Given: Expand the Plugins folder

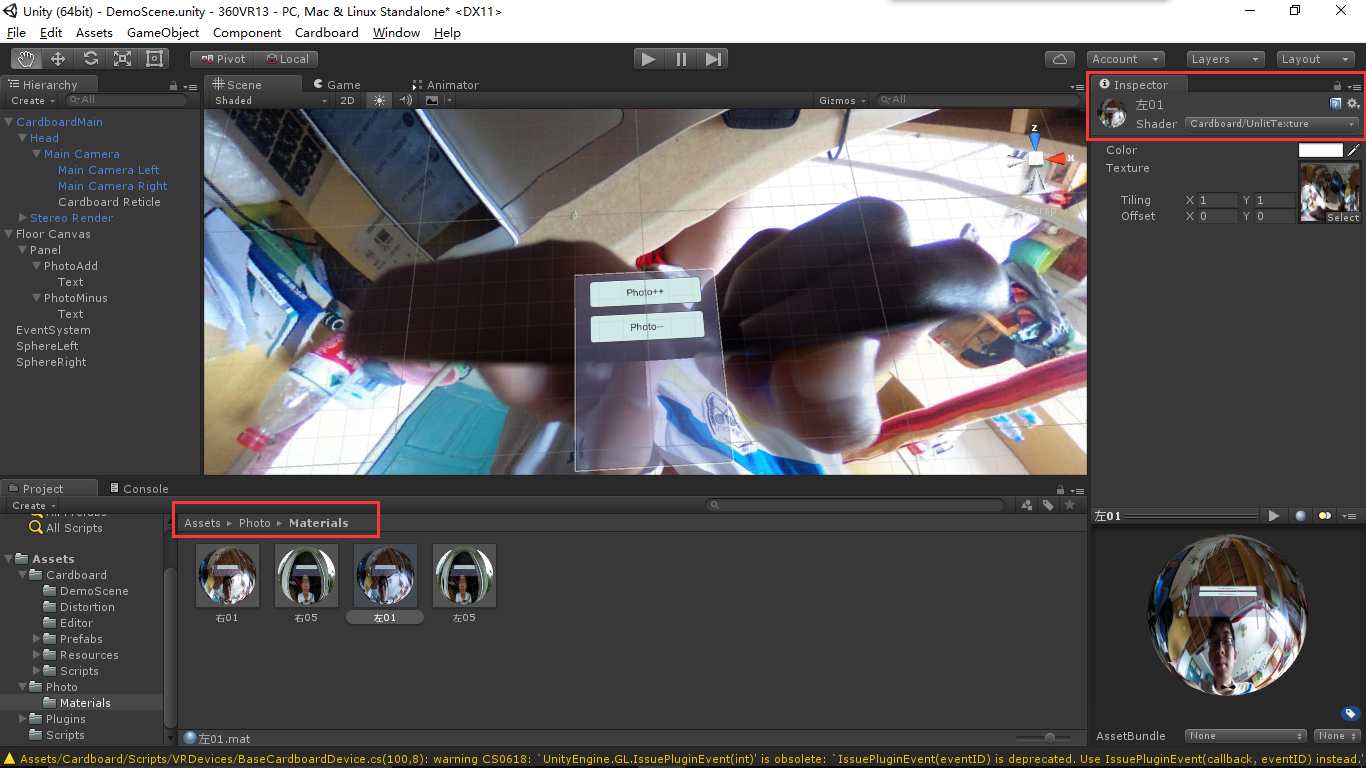Looking at the screenshot, I should [23, 719].
